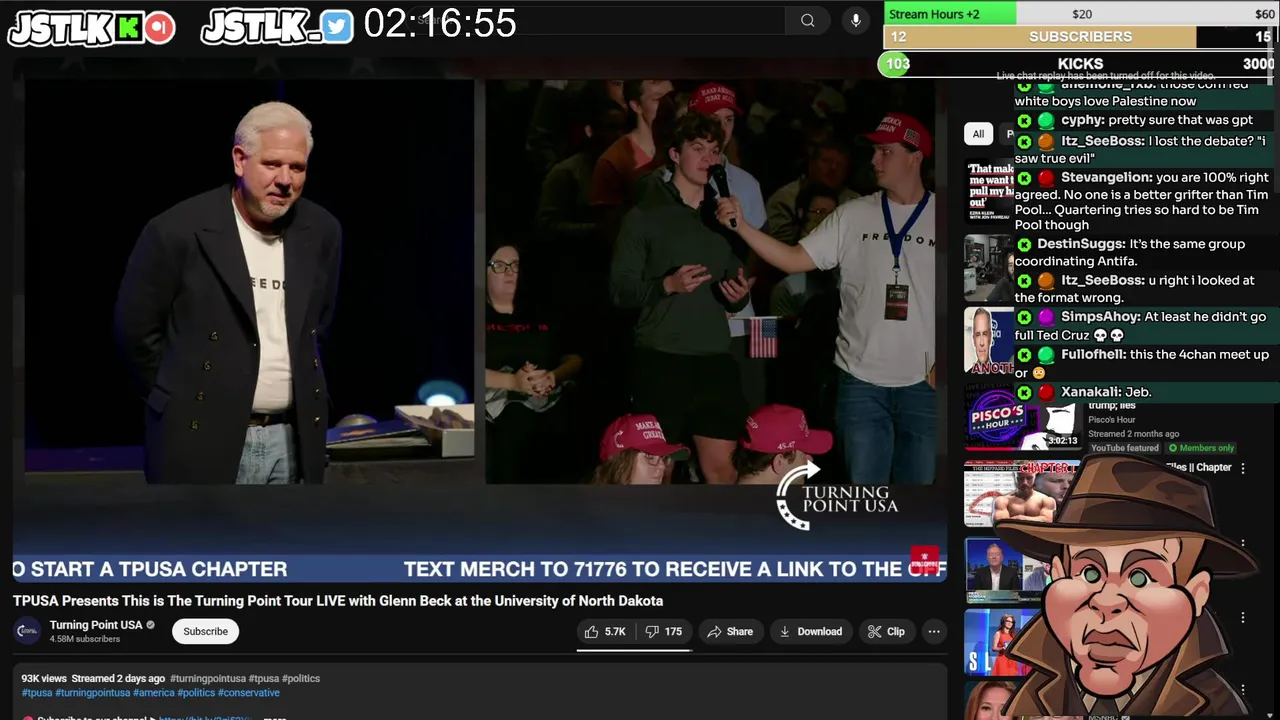Click the red gift icon at the ticker's right end
Viewport: 1280px width, 720px height.
925,560
